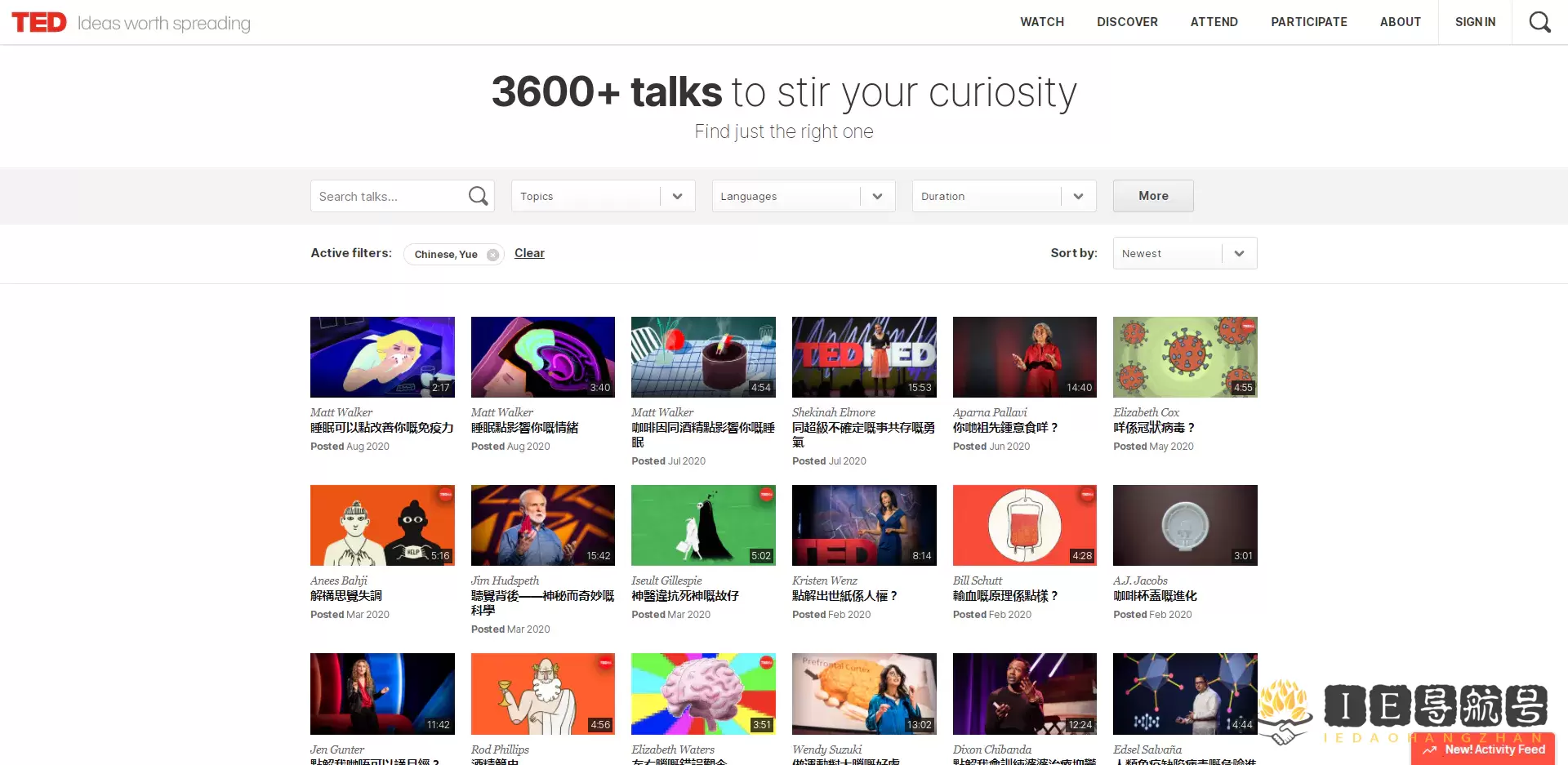This screenshot has height=765, width=1568.
Task: Open Elizabeth Cox's coronavirus talk thumbnail
Action: point(1185,357)
